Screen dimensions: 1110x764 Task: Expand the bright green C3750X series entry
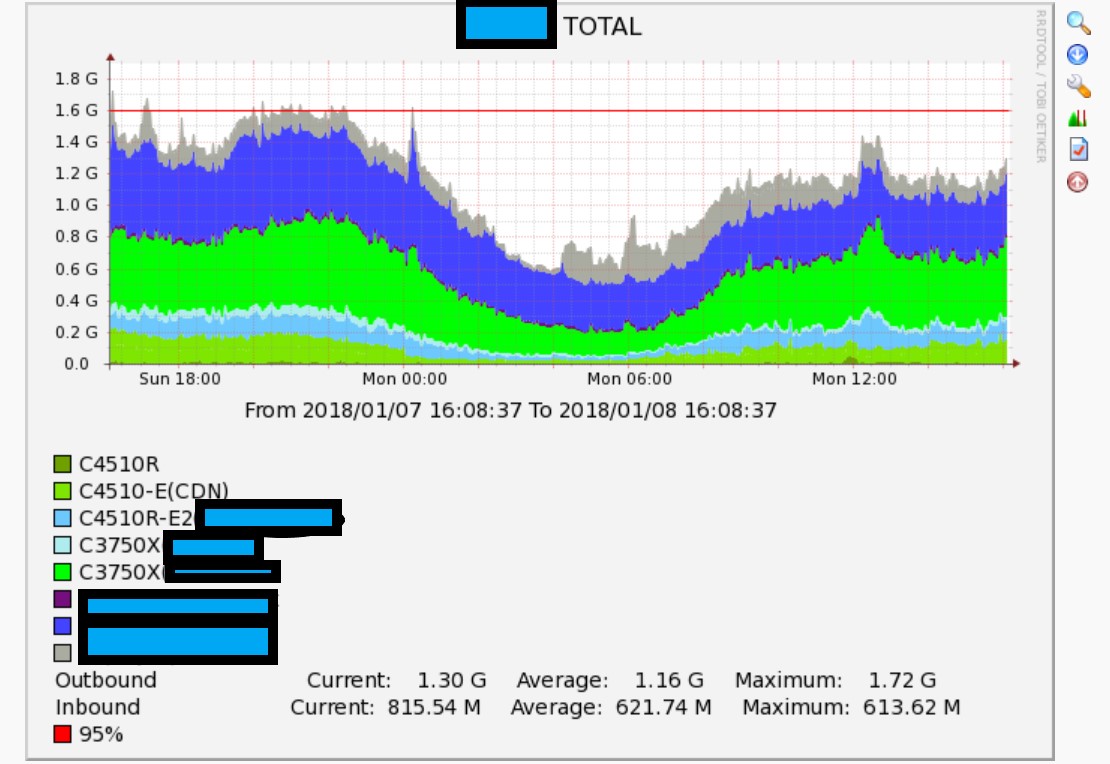click(x=62, y=573)
